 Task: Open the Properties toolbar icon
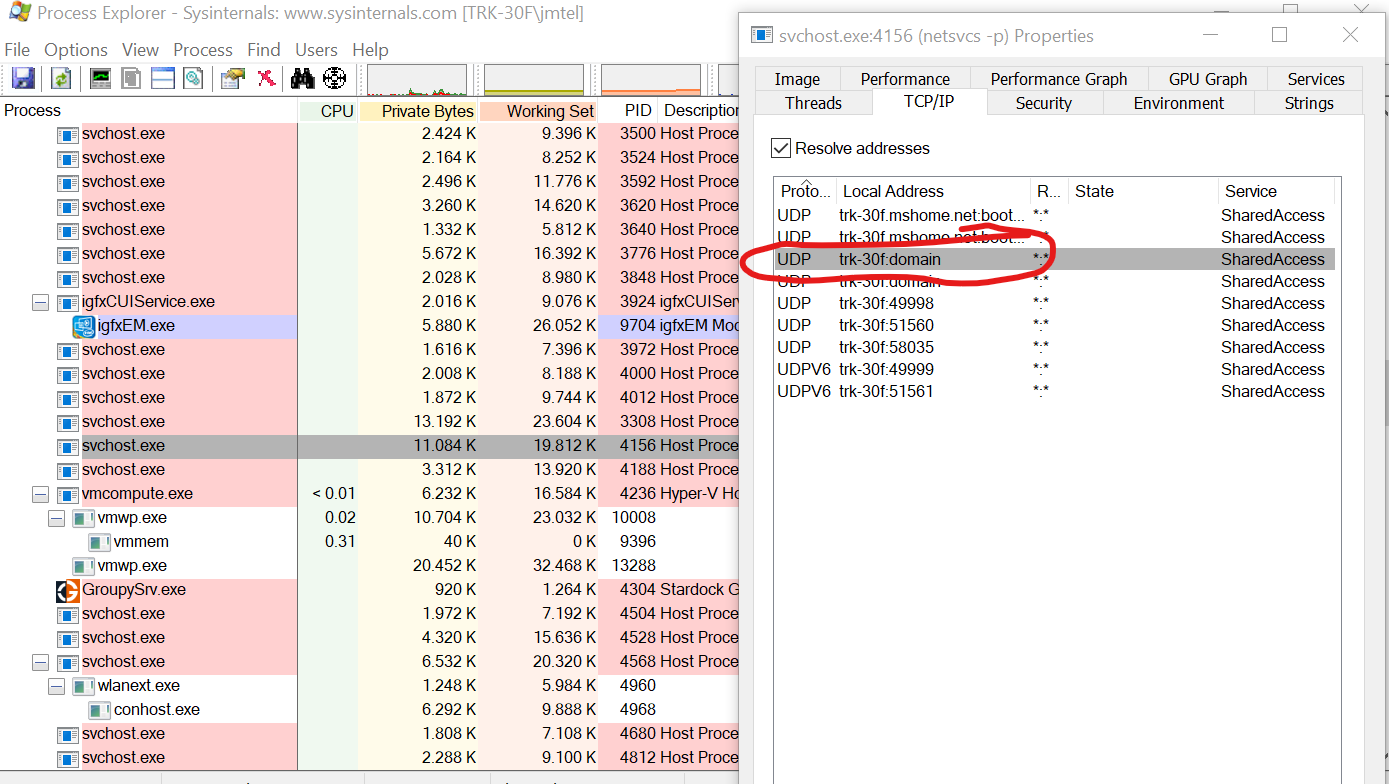[233, 78]
